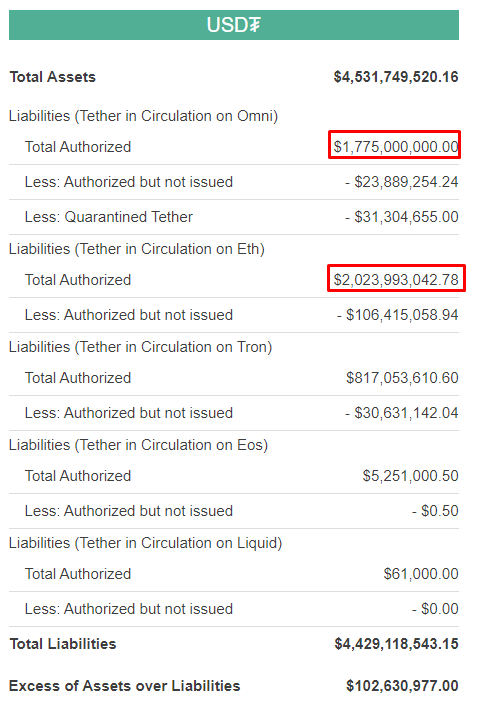Viewport: 481px width, 710px height.
Task: Click Tron Authorized but not issued $30,631,142.04
Action: coord(401,413)
